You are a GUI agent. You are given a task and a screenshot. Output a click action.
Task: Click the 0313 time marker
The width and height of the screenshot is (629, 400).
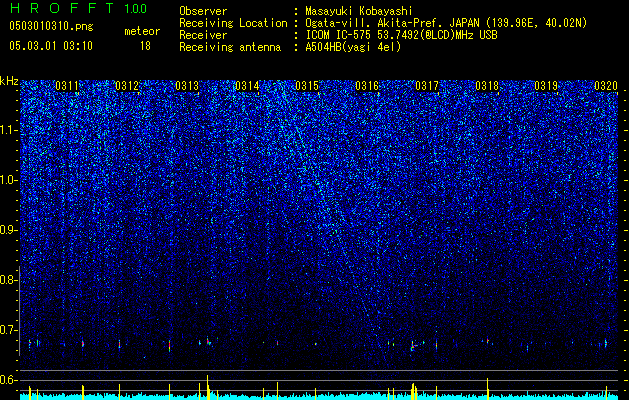[x=187, y=86]
